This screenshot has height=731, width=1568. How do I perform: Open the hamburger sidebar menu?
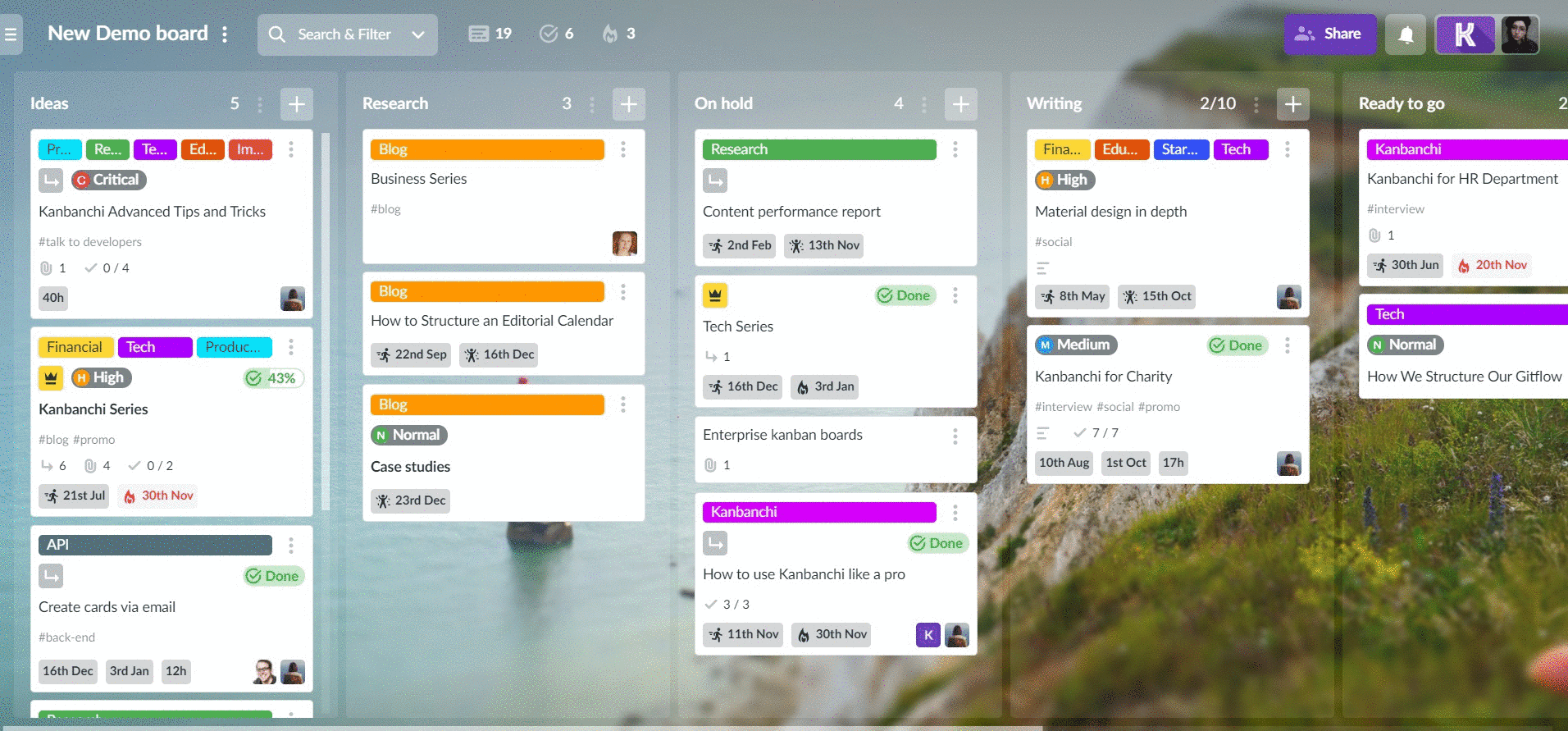click(11, 34)
